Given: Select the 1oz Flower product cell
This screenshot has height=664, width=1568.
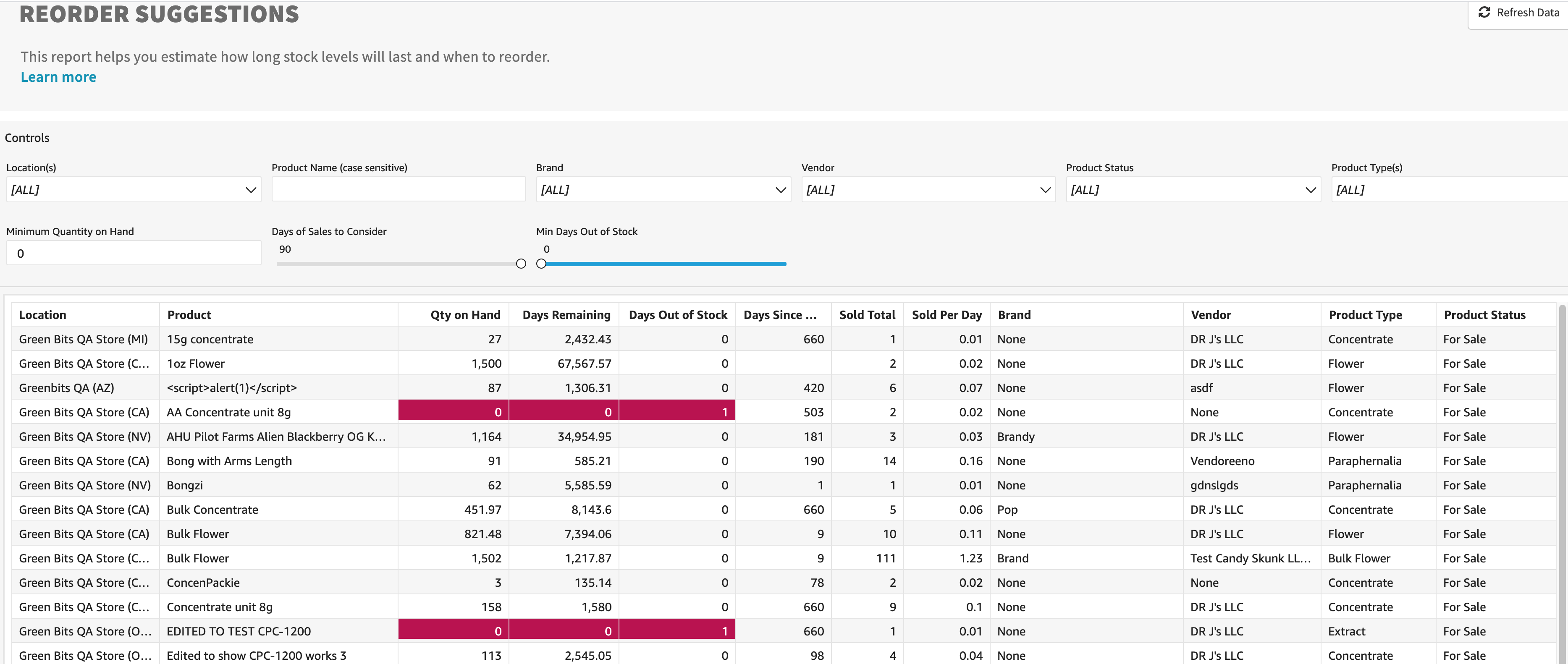Looking at the screenshot, I should pyautogui.click(x=279, y=363).
